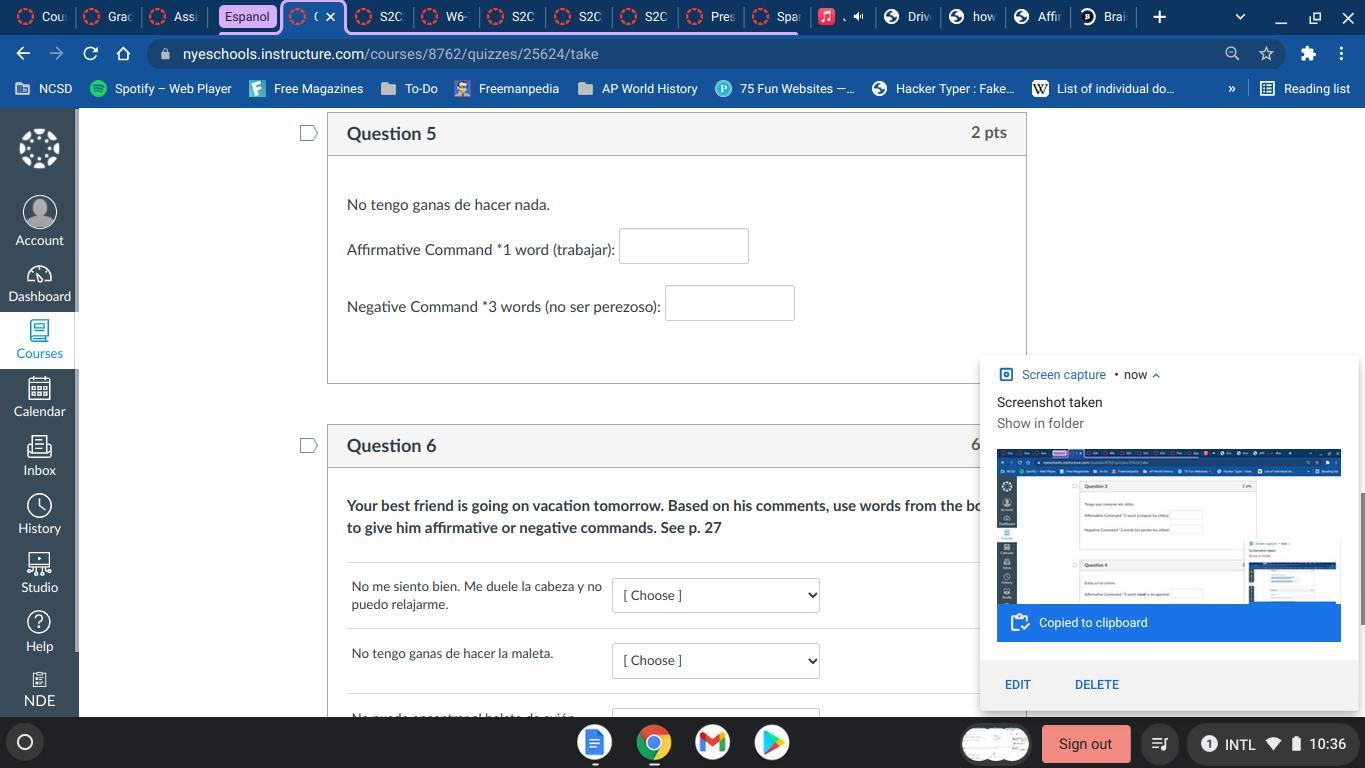The height and width of the screenshot is (768, 1365).
Task: Open the Freemanpedia bookmark
Action: [x=506, y=89]
